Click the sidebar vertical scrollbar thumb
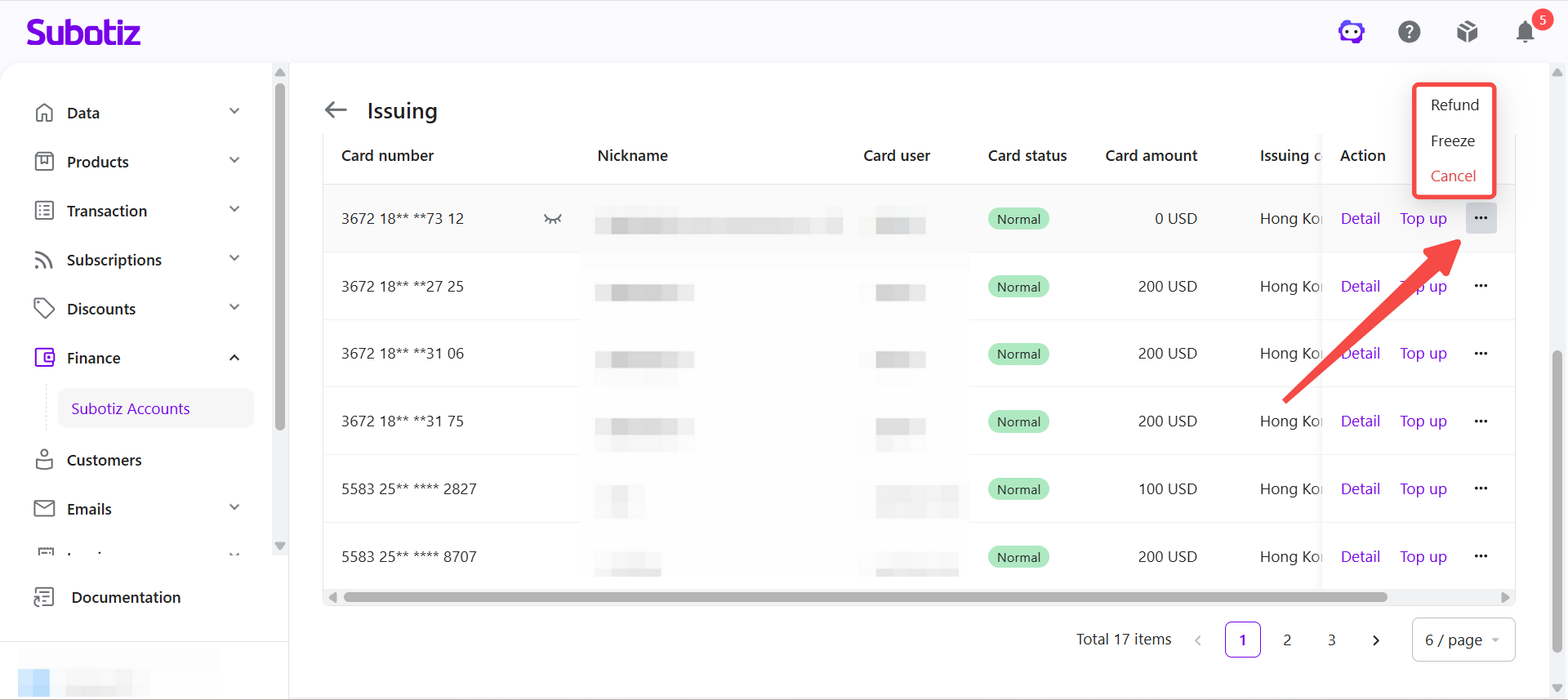1568x700 pixels. click(280, 256)
